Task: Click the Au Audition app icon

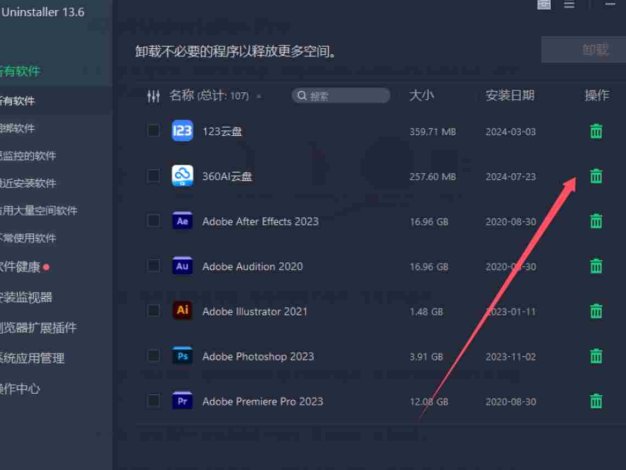Action: (x=182, y=266)
